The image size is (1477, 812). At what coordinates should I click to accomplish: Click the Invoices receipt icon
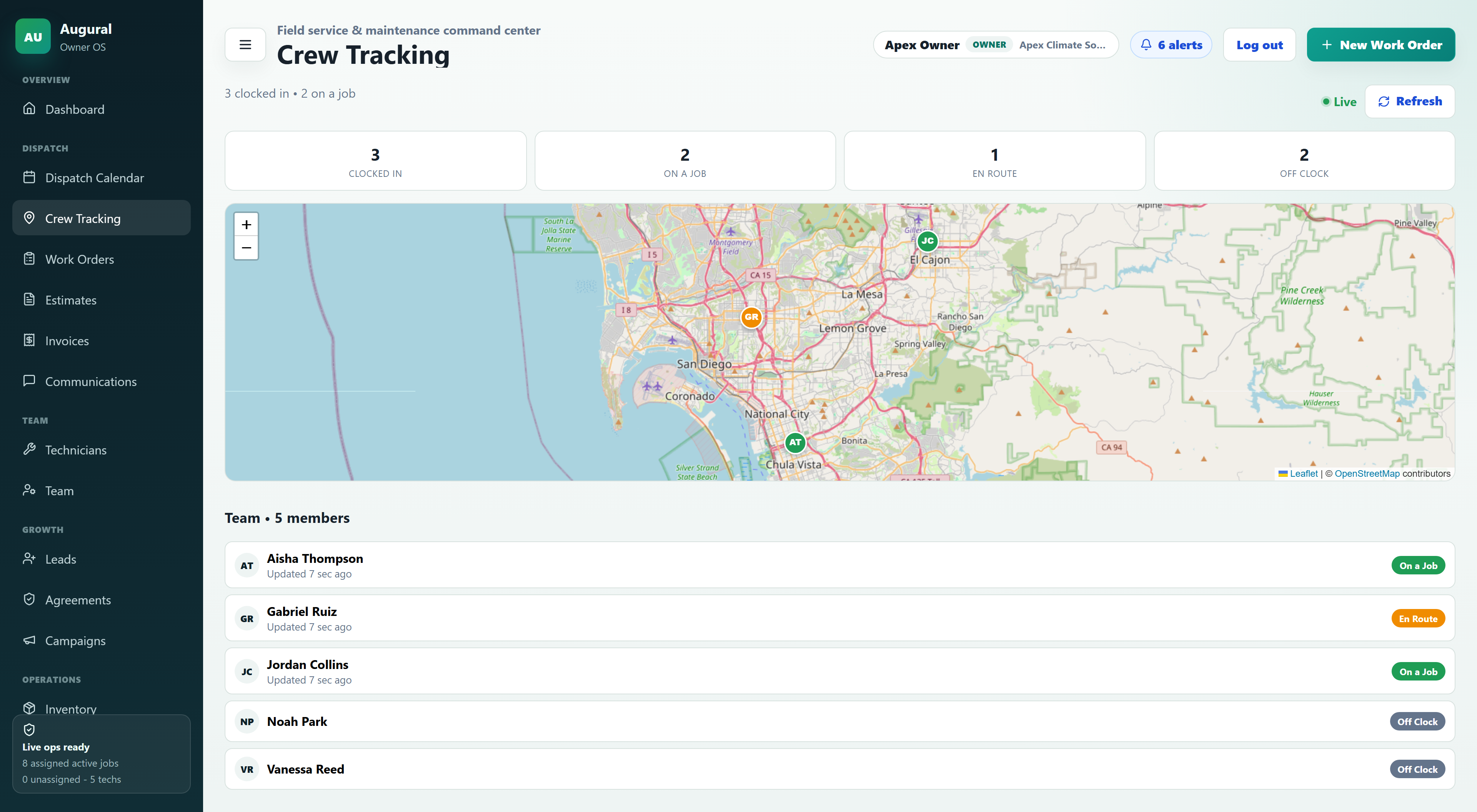click(29, 340)
